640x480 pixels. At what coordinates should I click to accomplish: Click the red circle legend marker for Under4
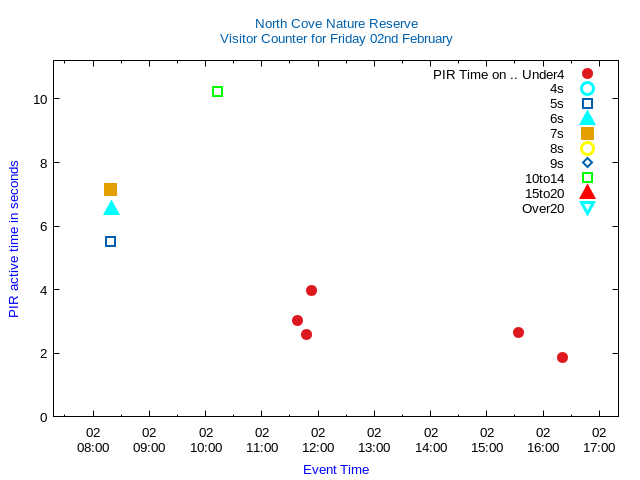pos(587,74)
